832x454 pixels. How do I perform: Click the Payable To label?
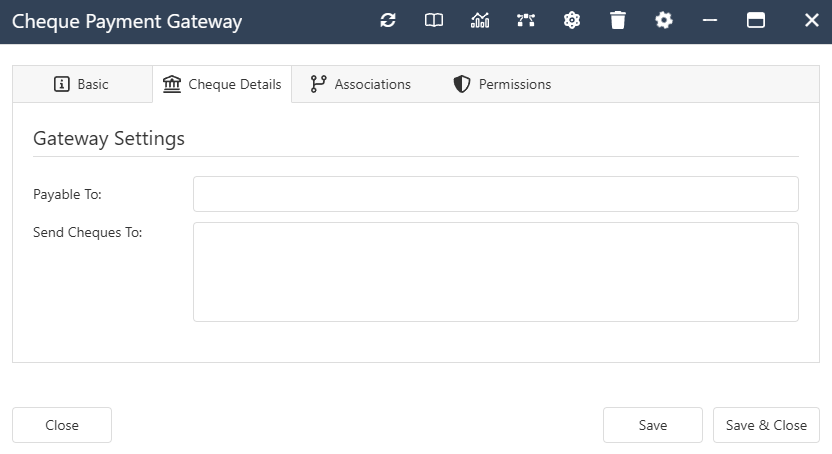67,195
